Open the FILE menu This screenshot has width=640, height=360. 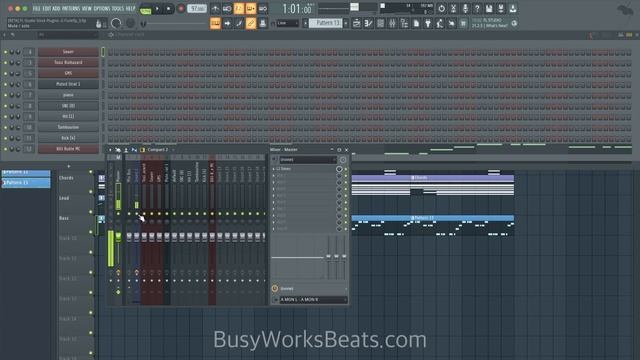pyautogui.click(x=36, y=9)
